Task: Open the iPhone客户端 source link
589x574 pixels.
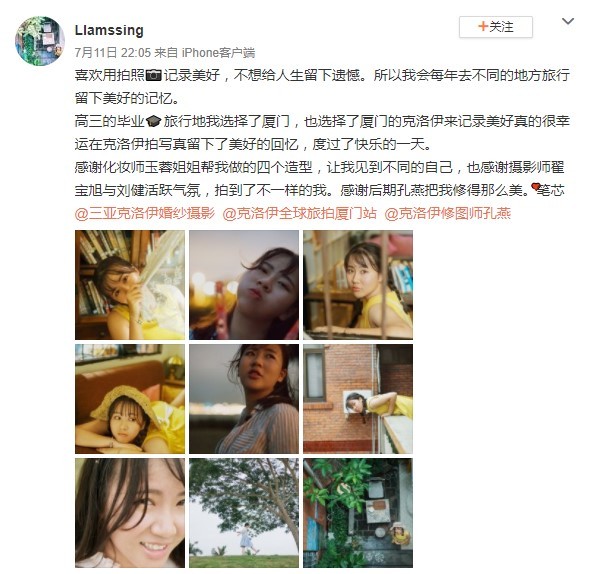Action: [218, 53]
